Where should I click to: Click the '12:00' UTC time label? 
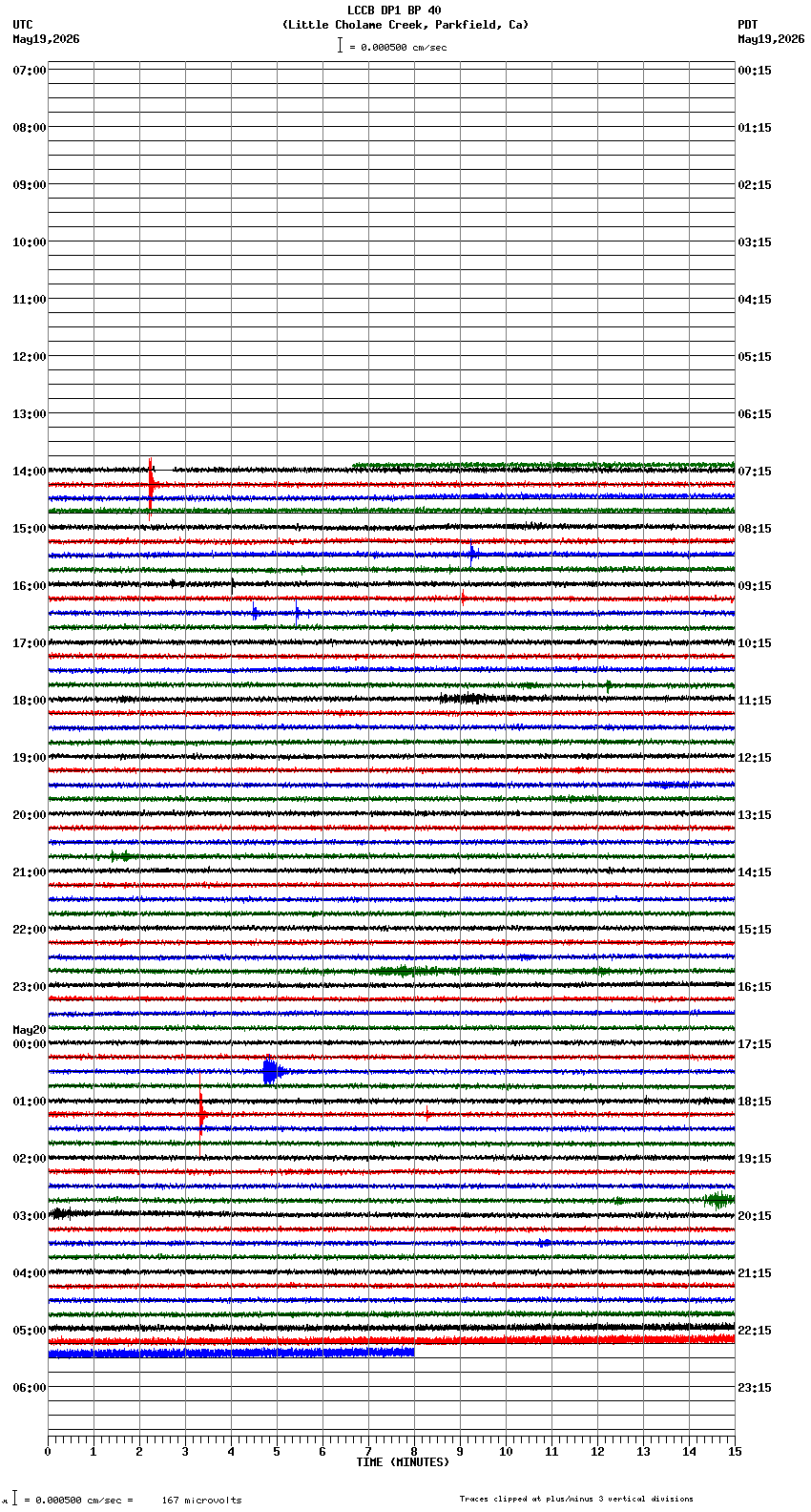(x=30, y=357)
